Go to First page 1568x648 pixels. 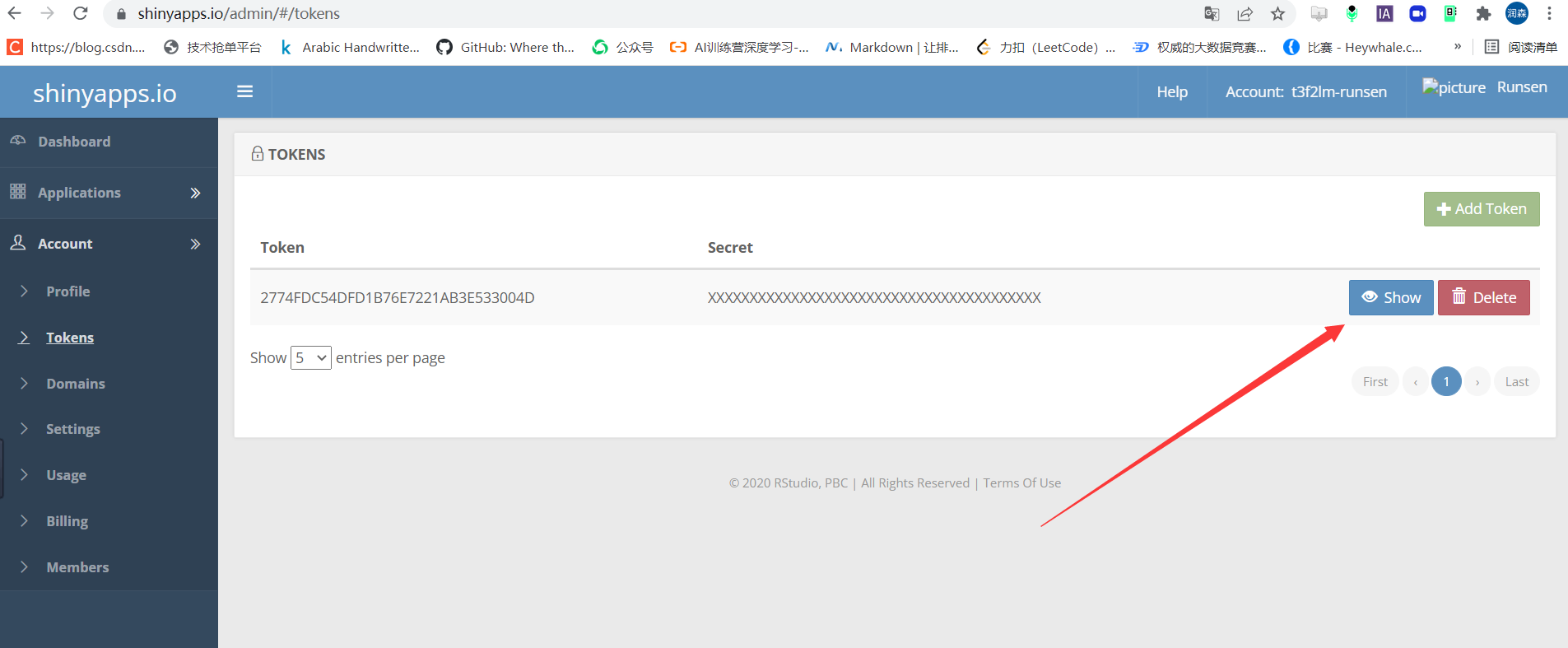pyautogui.click(x=1375, y=382)
